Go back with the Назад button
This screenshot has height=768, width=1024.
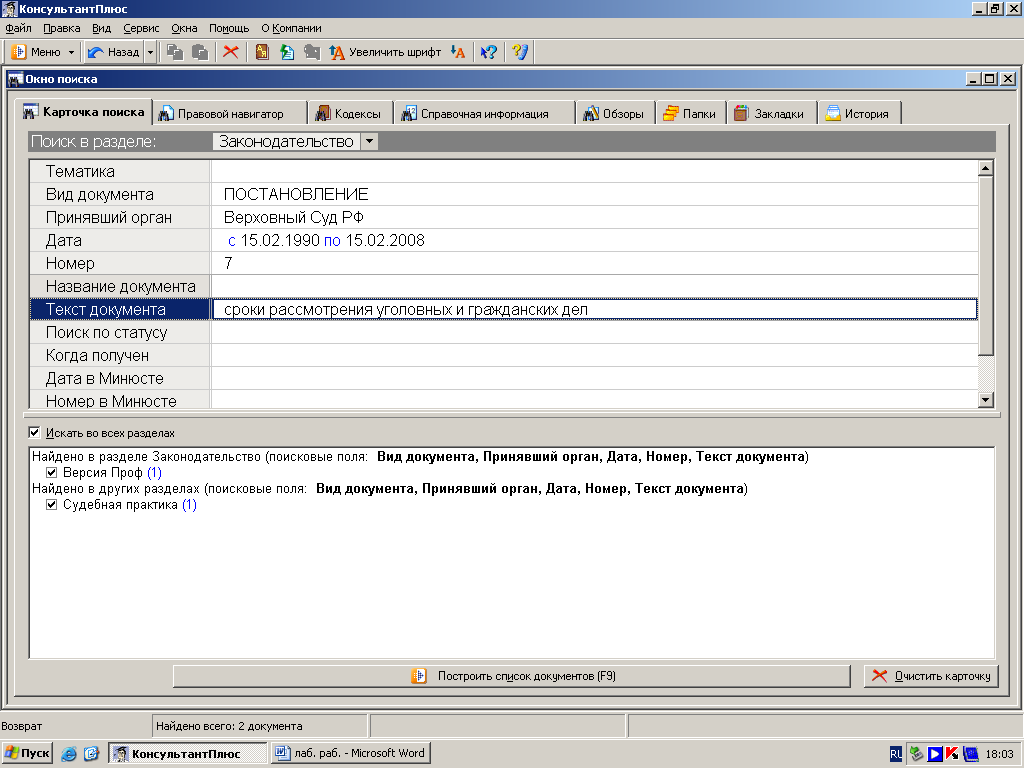(x=114, y=52)
